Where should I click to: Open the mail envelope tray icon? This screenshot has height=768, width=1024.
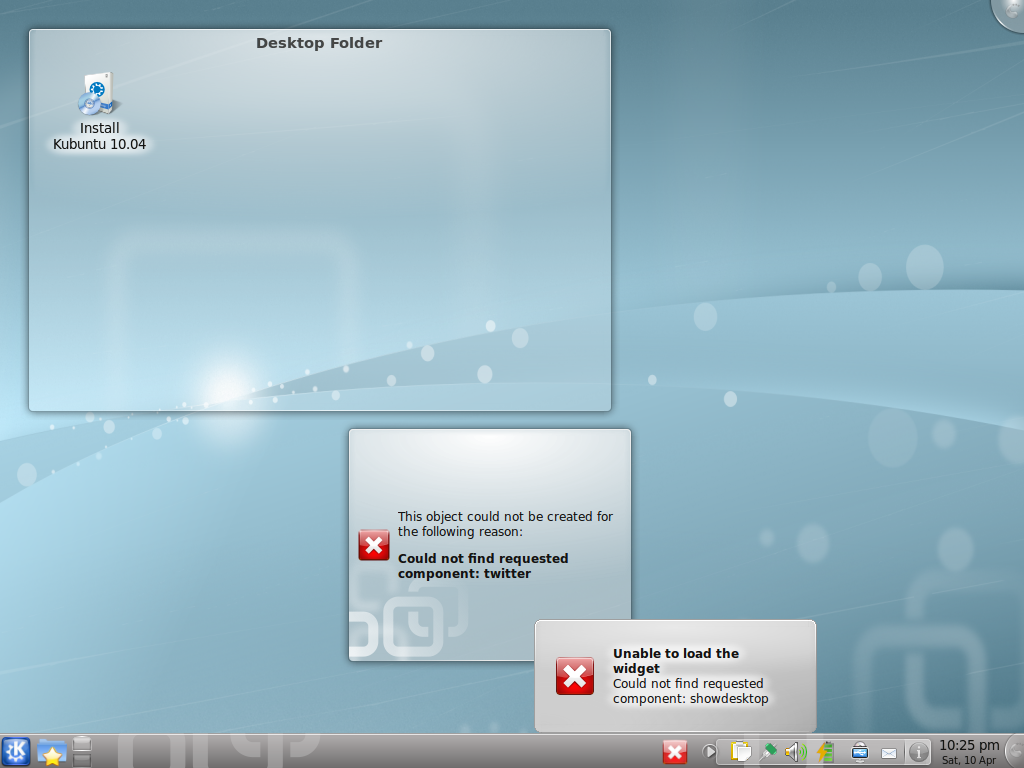[889, 753]
